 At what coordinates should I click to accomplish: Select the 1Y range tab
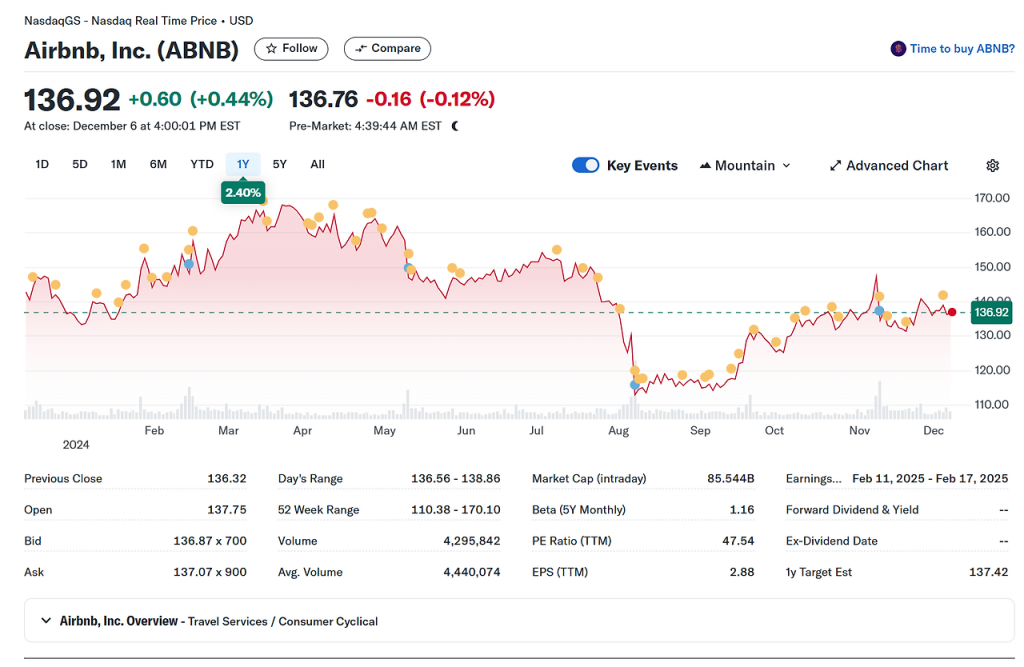click(243, 165)
